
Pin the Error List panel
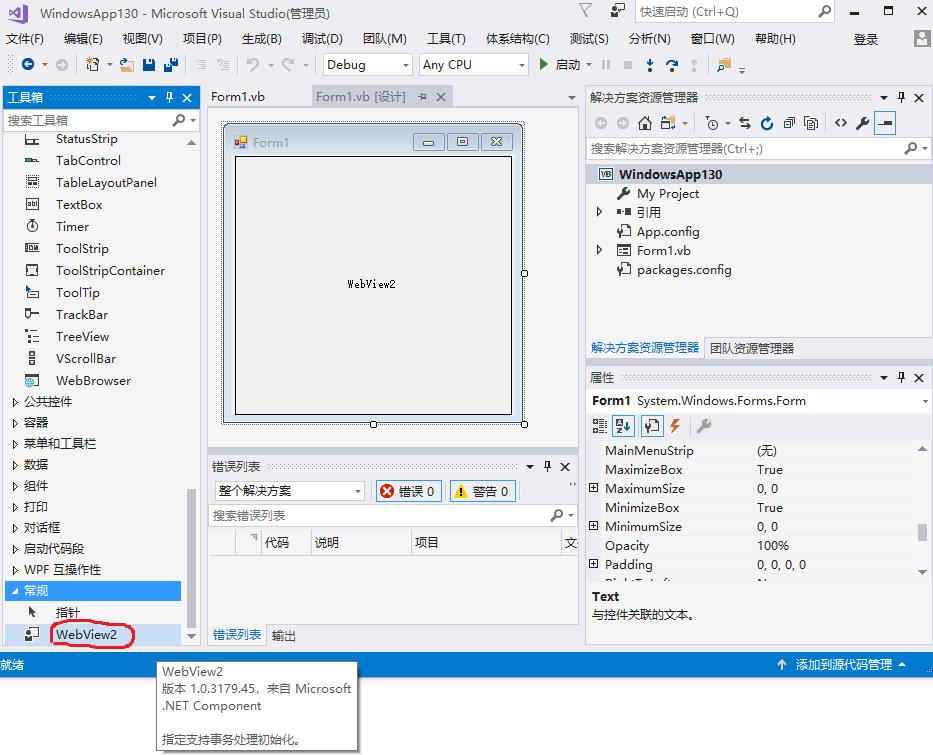547,466
